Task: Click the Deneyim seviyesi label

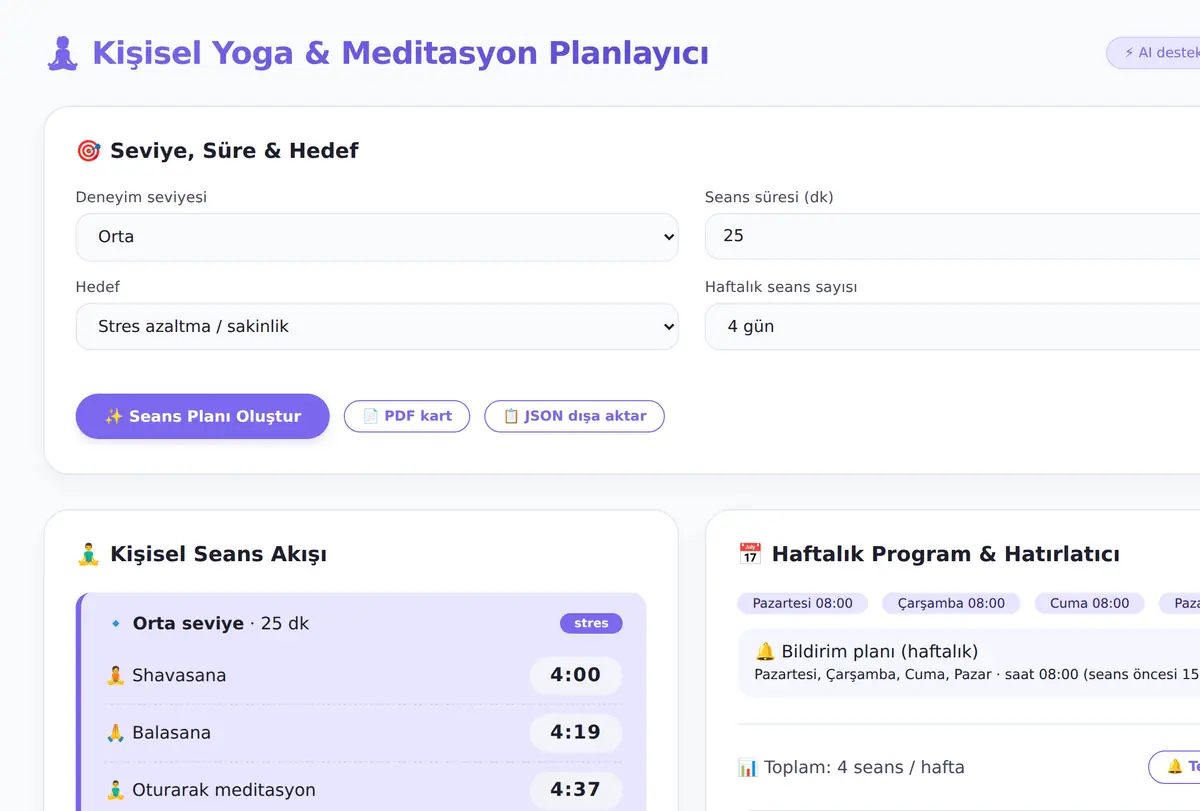Action: 141,197
